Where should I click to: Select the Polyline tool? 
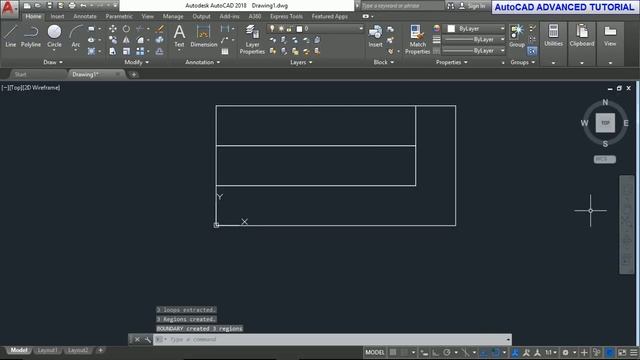coord(31,36)
